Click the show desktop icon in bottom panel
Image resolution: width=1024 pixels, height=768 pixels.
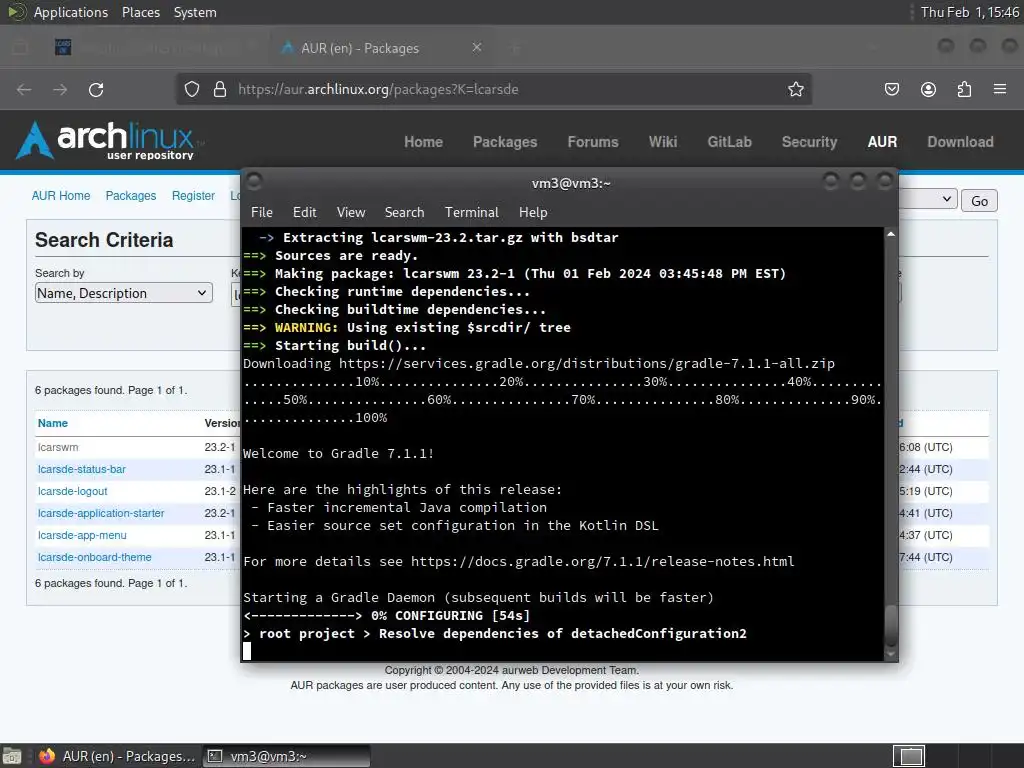12,756
